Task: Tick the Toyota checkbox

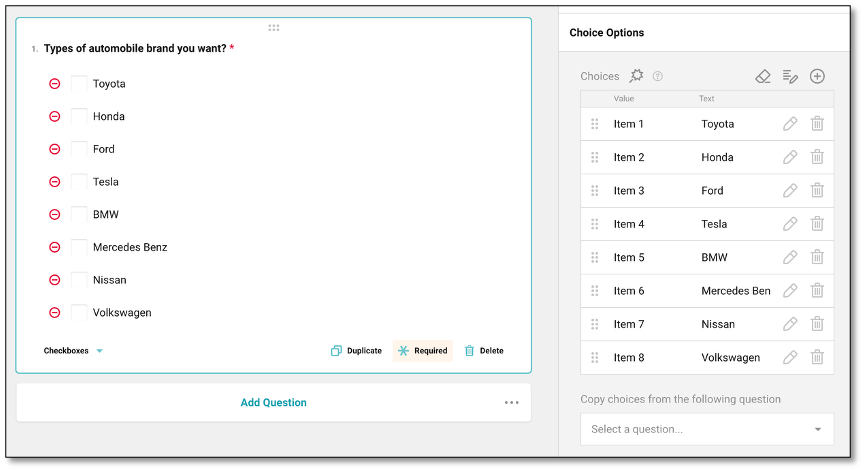Action: pyautogui.click(x=79, y=84)
